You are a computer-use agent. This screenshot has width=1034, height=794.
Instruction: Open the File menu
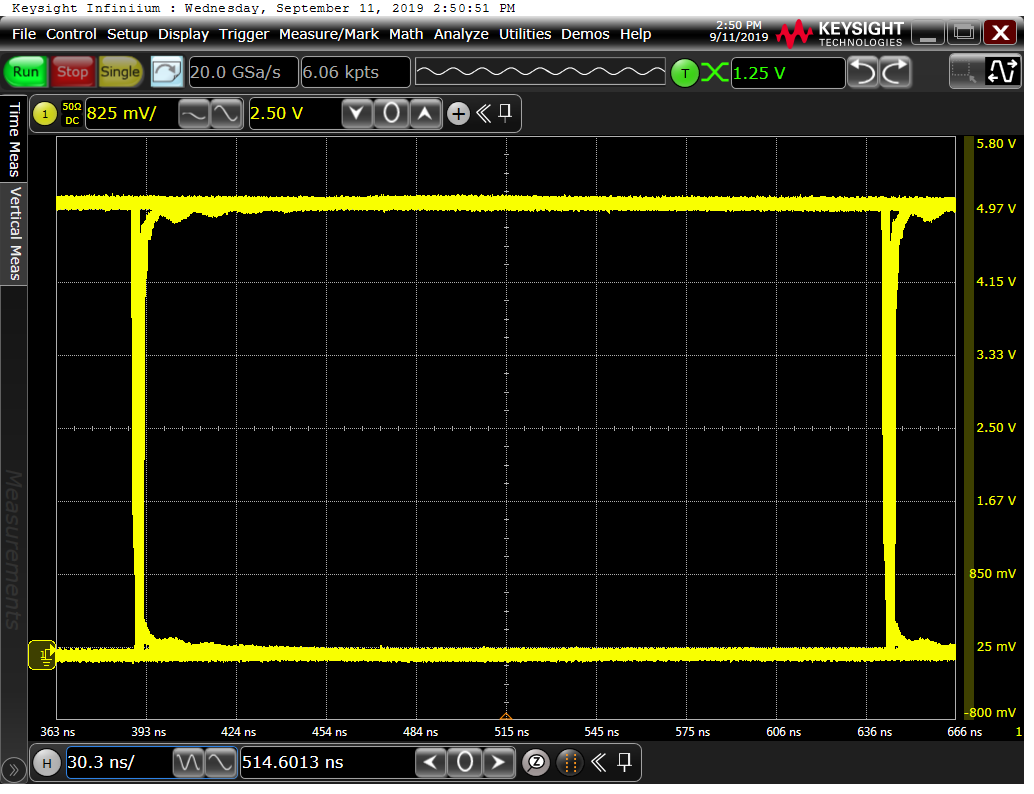tap(24, 34)
